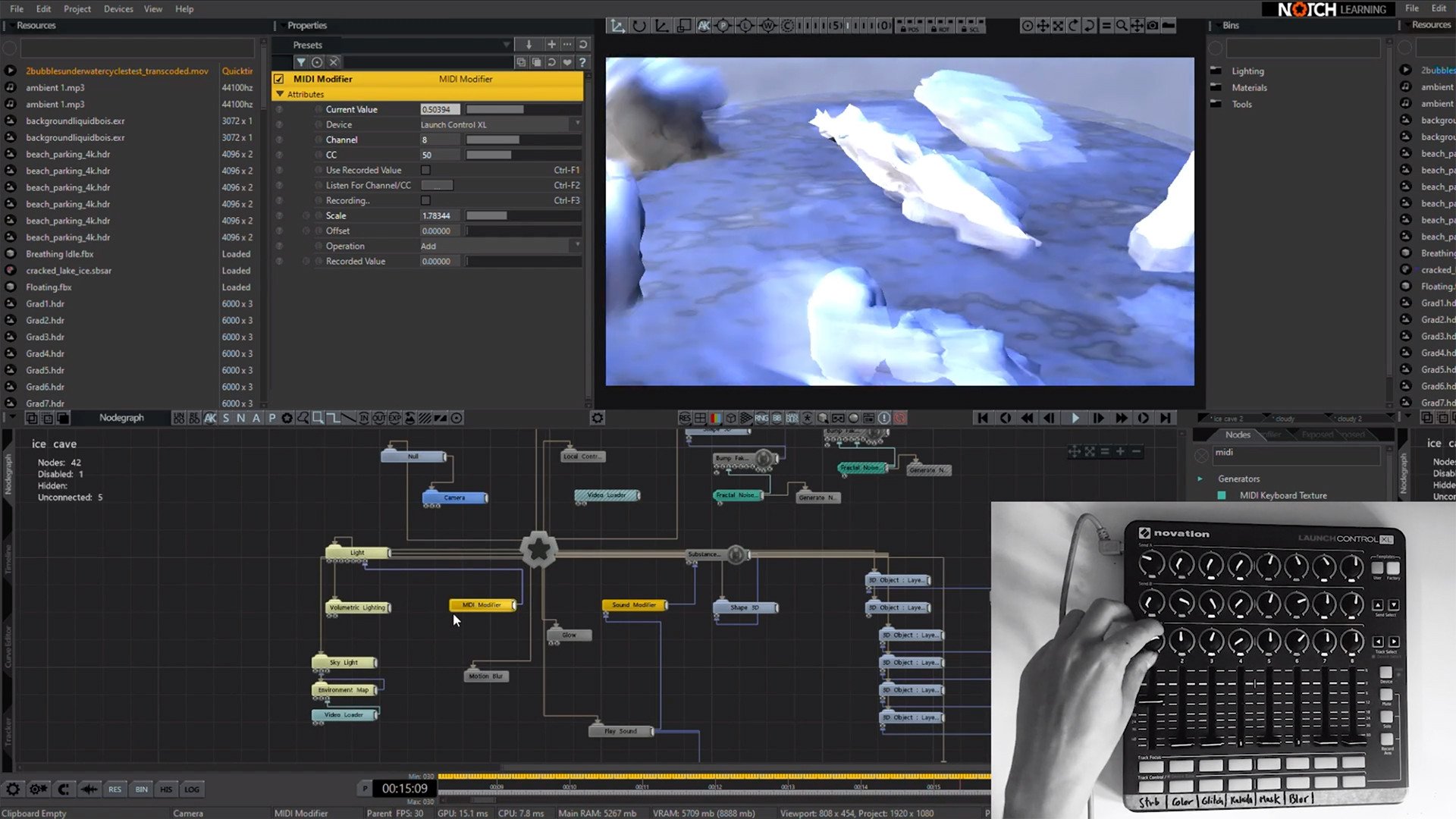Toggle the SCL lock icon
The width and height of the screenshot is (1456, 819).
tap(971, 26)
